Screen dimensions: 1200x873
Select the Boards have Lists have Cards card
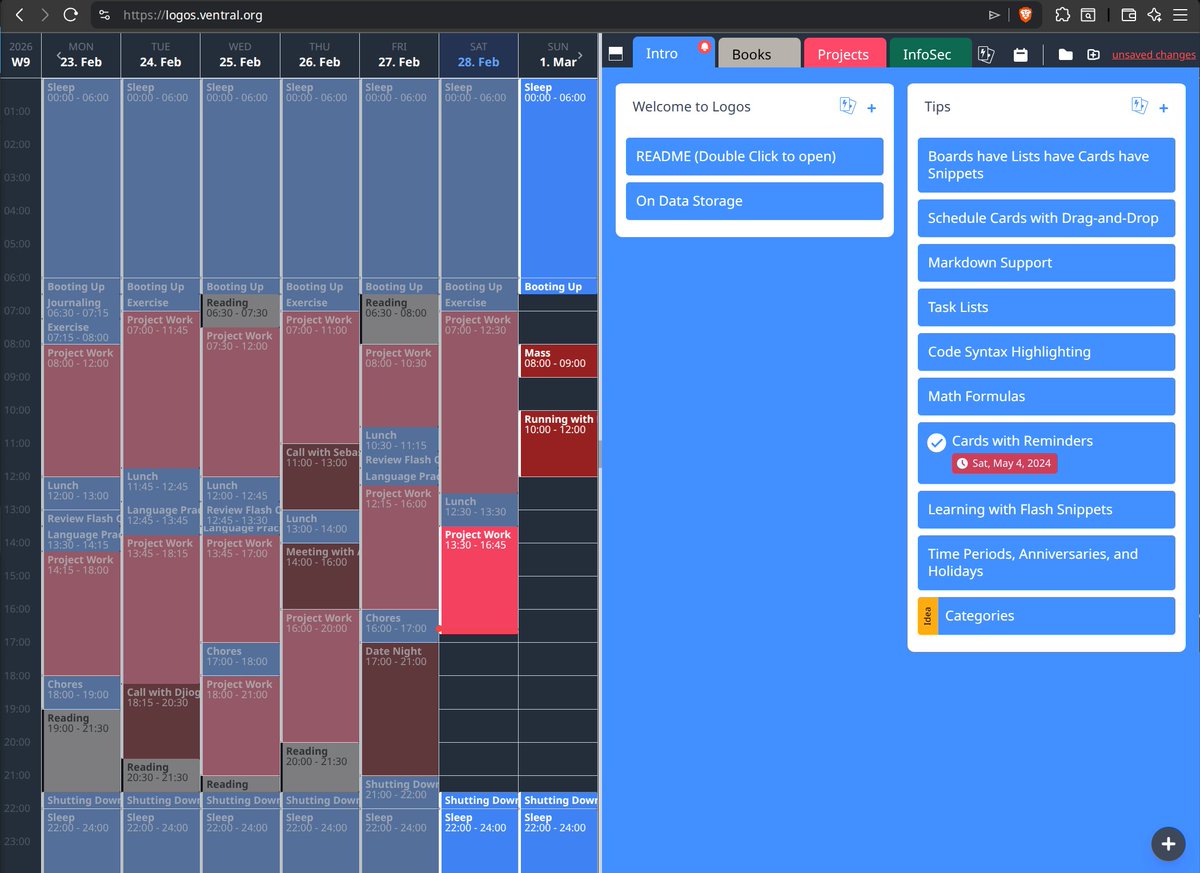coord(1046,165)
